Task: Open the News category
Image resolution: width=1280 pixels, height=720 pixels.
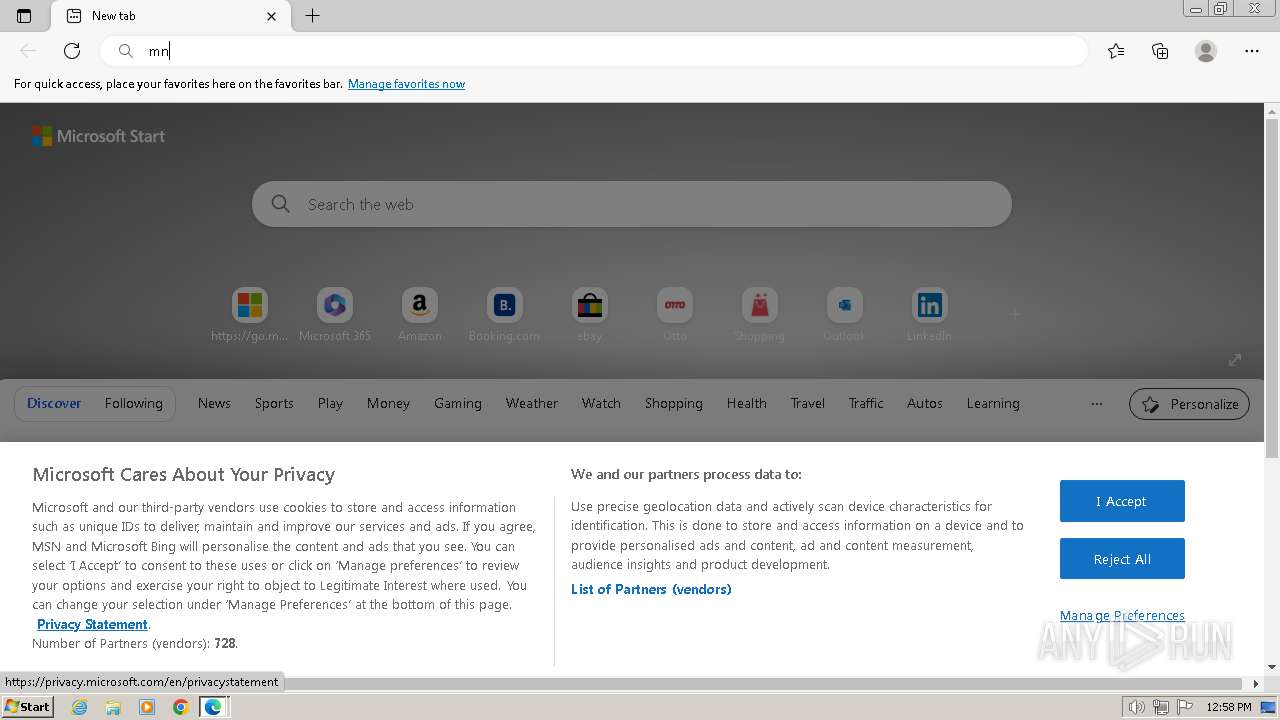Action: point(214,403)
